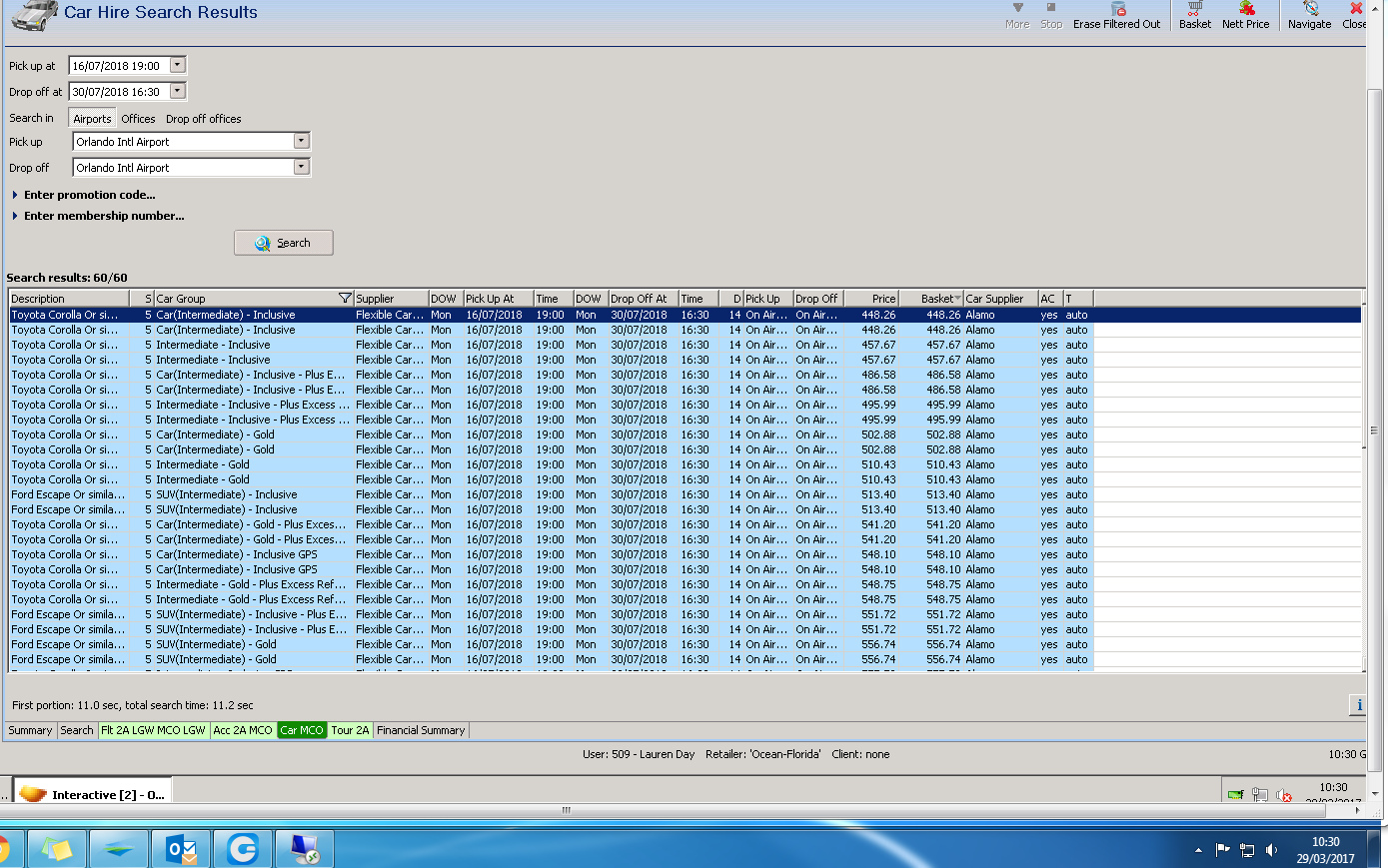The image size is (1388, 868).
Task: Sort by Description column header
Action: pyautogui.click(x=69, y=299)
